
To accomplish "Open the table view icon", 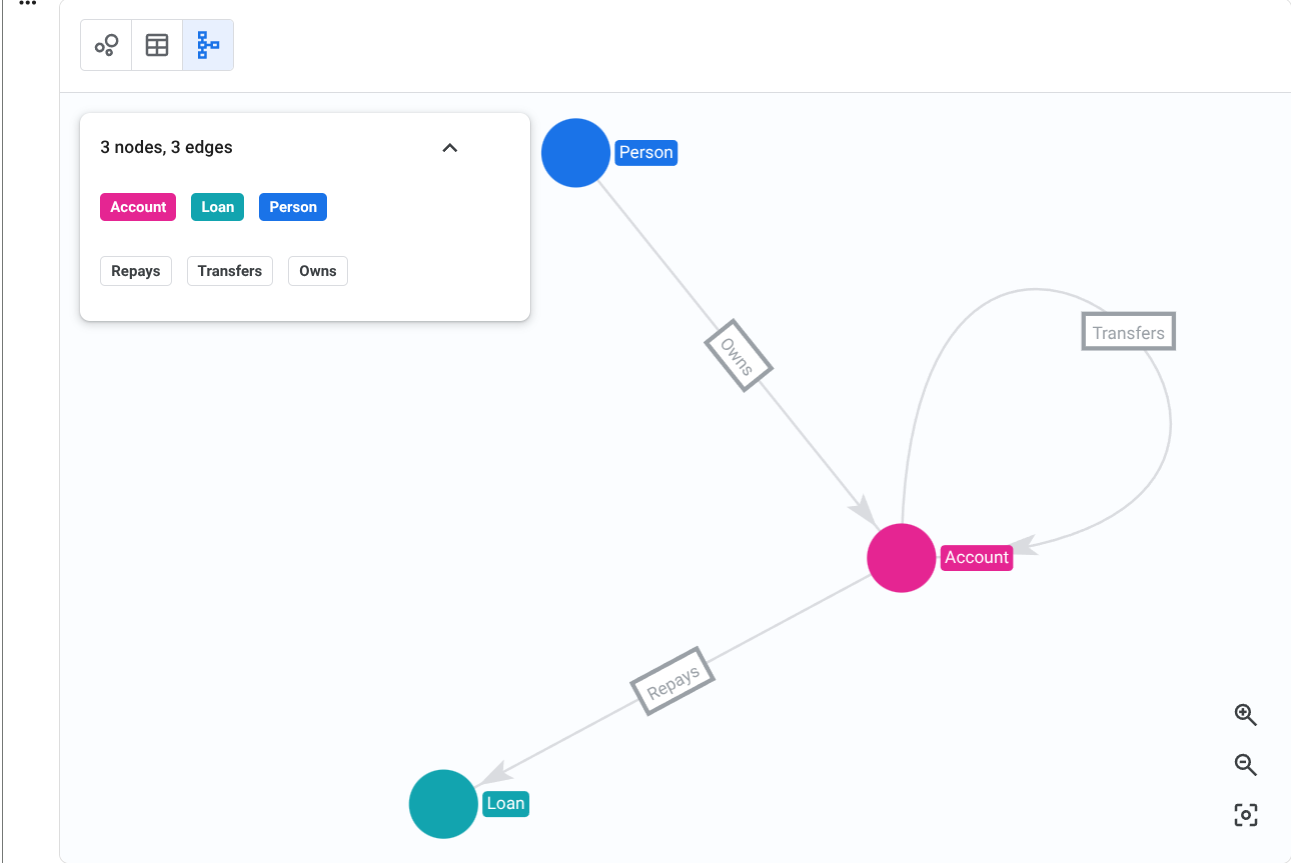I will 156,44.
